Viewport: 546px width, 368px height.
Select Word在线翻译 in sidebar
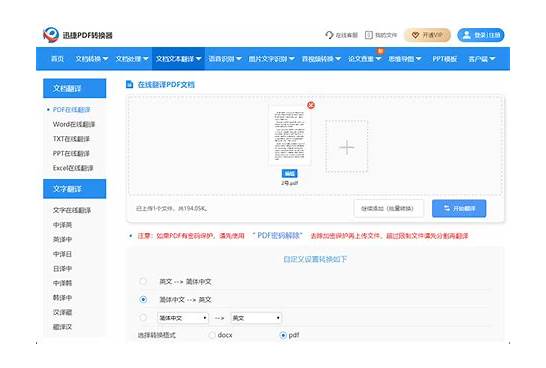[74, 124]
